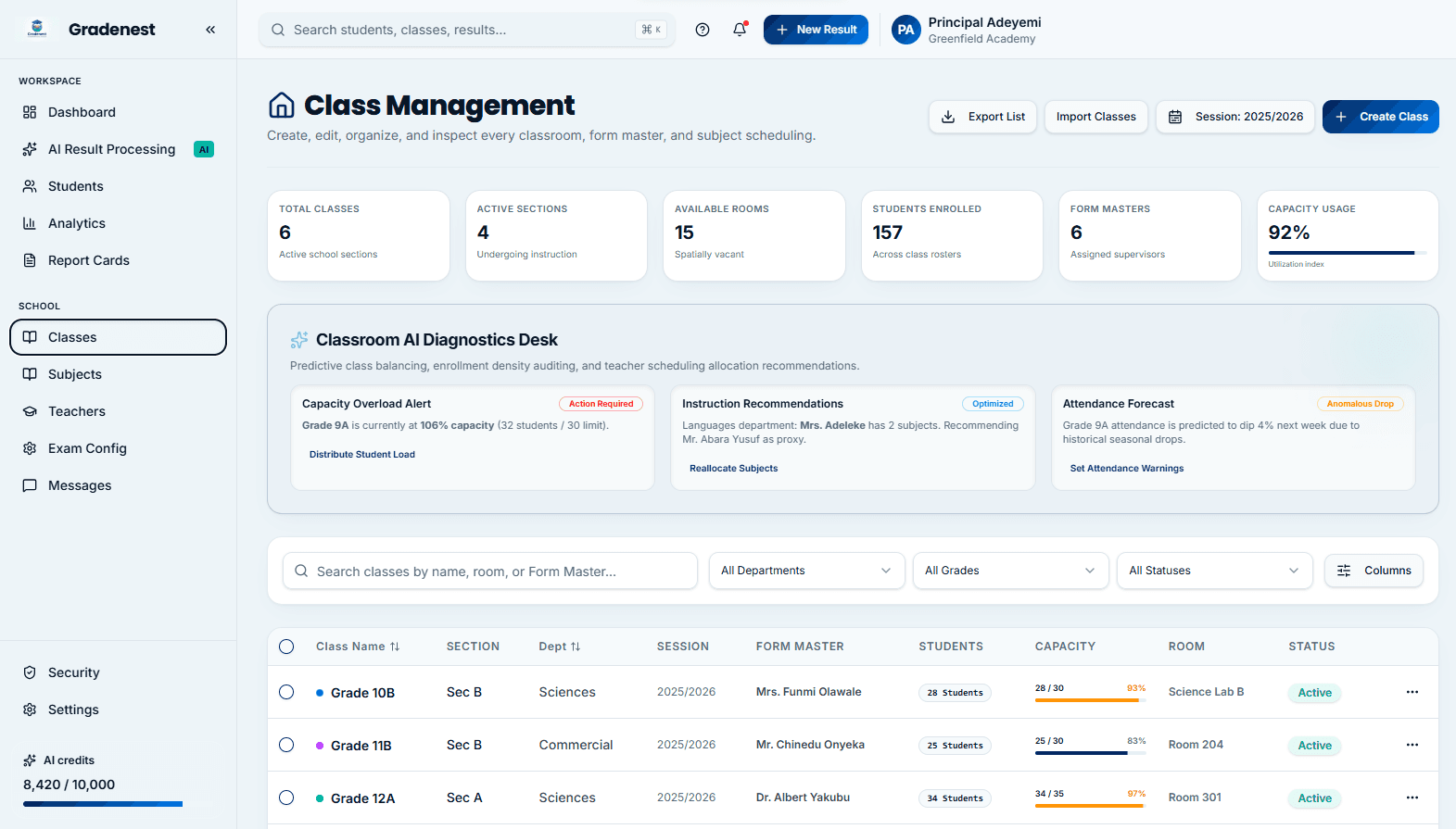Click the Reallocate Subjects link
This screenshot has width=1456, height=829.
click(734, 469)
